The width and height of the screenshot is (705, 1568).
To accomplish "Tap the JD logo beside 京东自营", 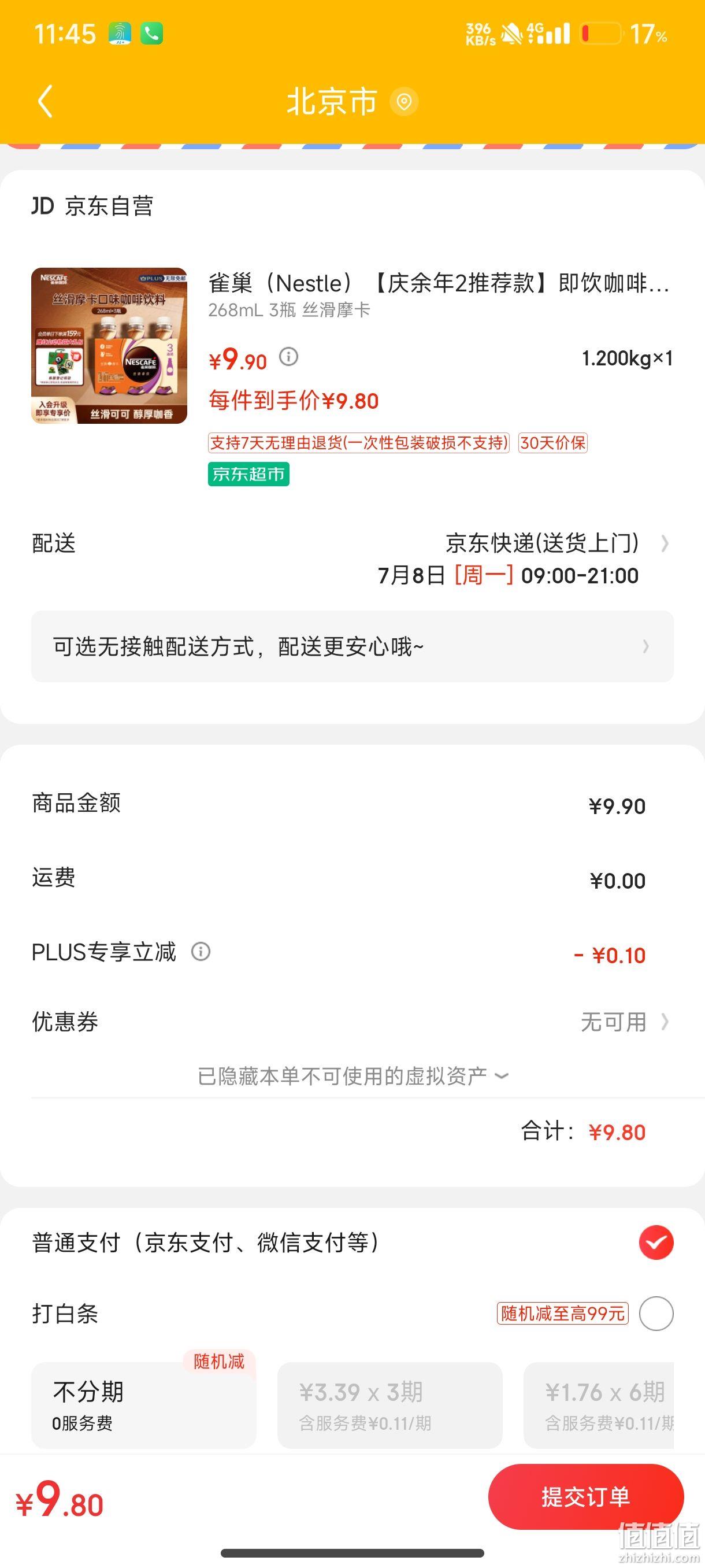I will point(43,206).
